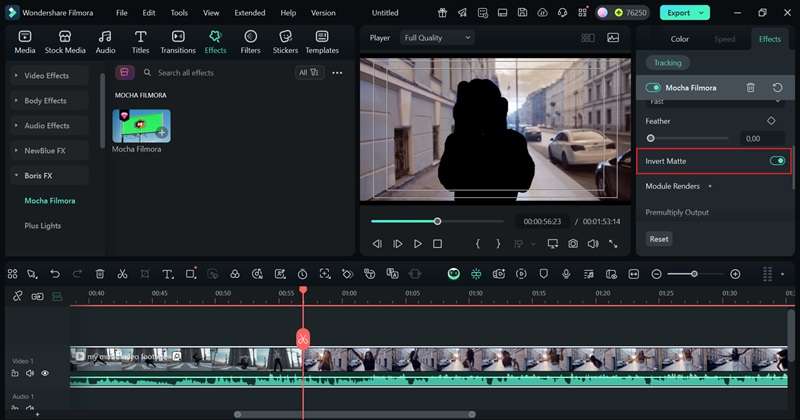Play the preview video
Image resolution: width=800 pixels, height=420 pixels.
point(417,244)
